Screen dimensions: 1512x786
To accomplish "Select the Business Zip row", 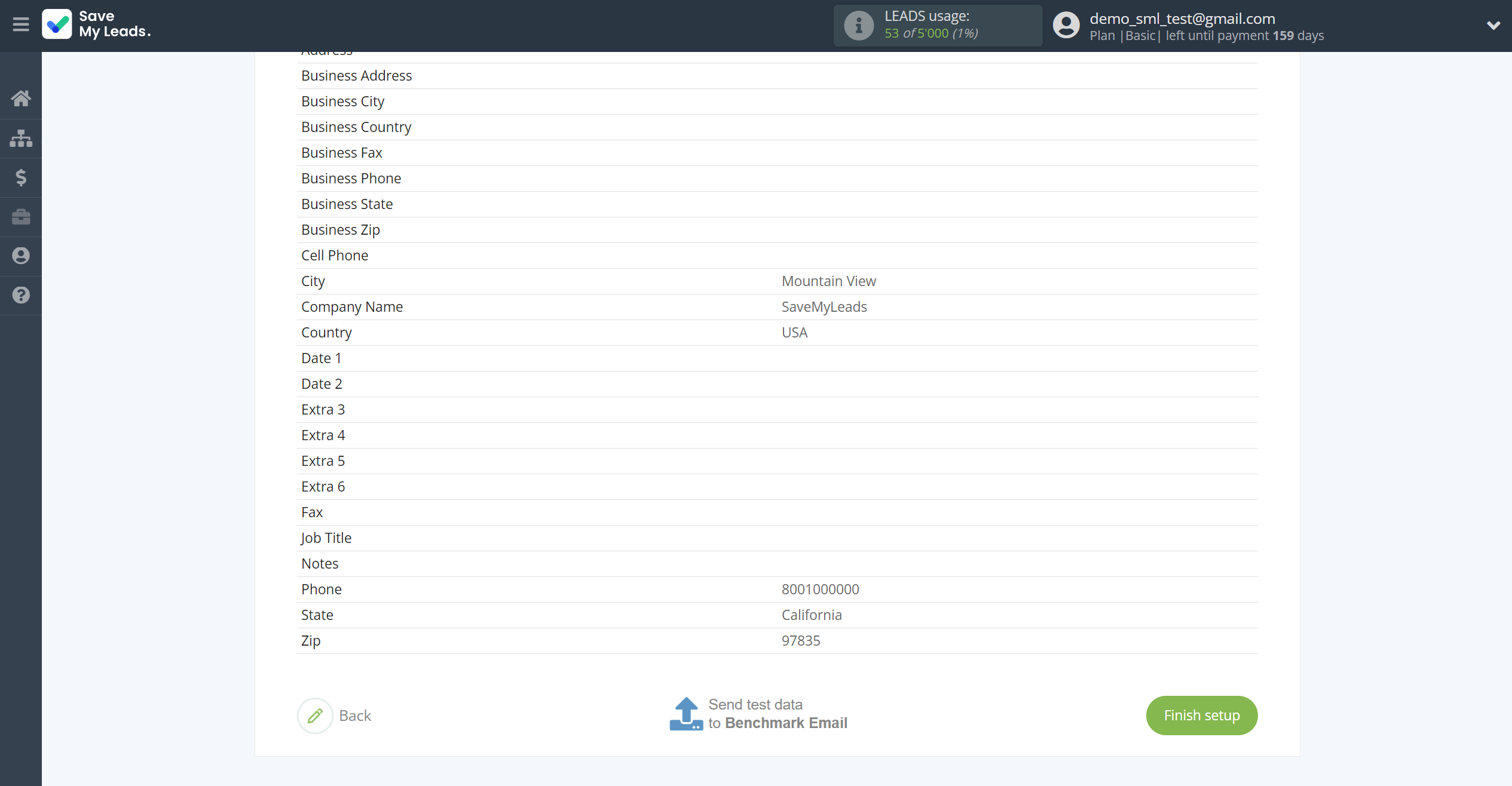I will (777, 230).
